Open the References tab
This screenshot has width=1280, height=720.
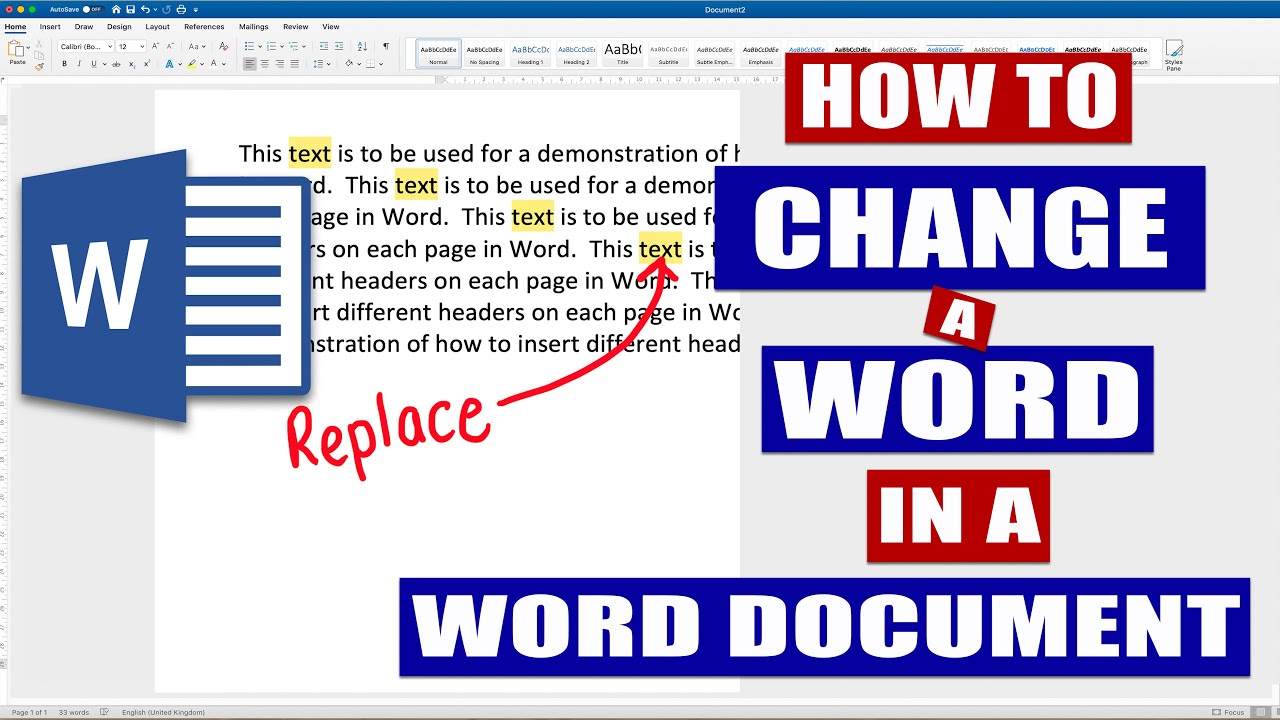204,27
